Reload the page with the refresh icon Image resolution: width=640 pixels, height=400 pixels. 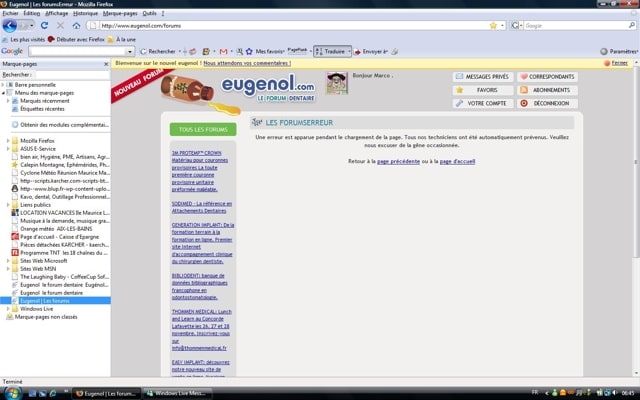[44, 25]
